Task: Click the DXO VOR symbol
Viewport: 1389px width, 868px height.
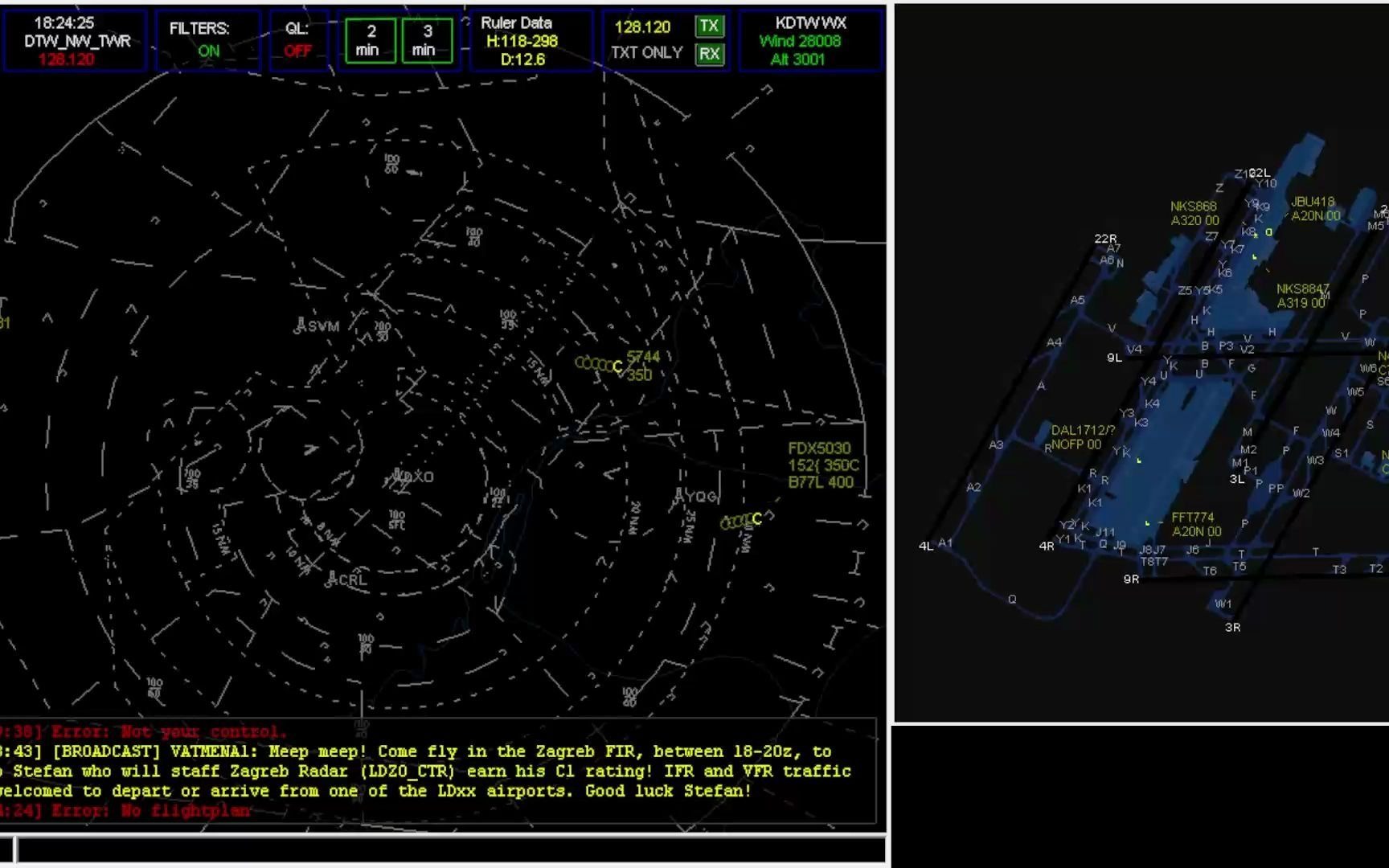Action: [397, 477]
